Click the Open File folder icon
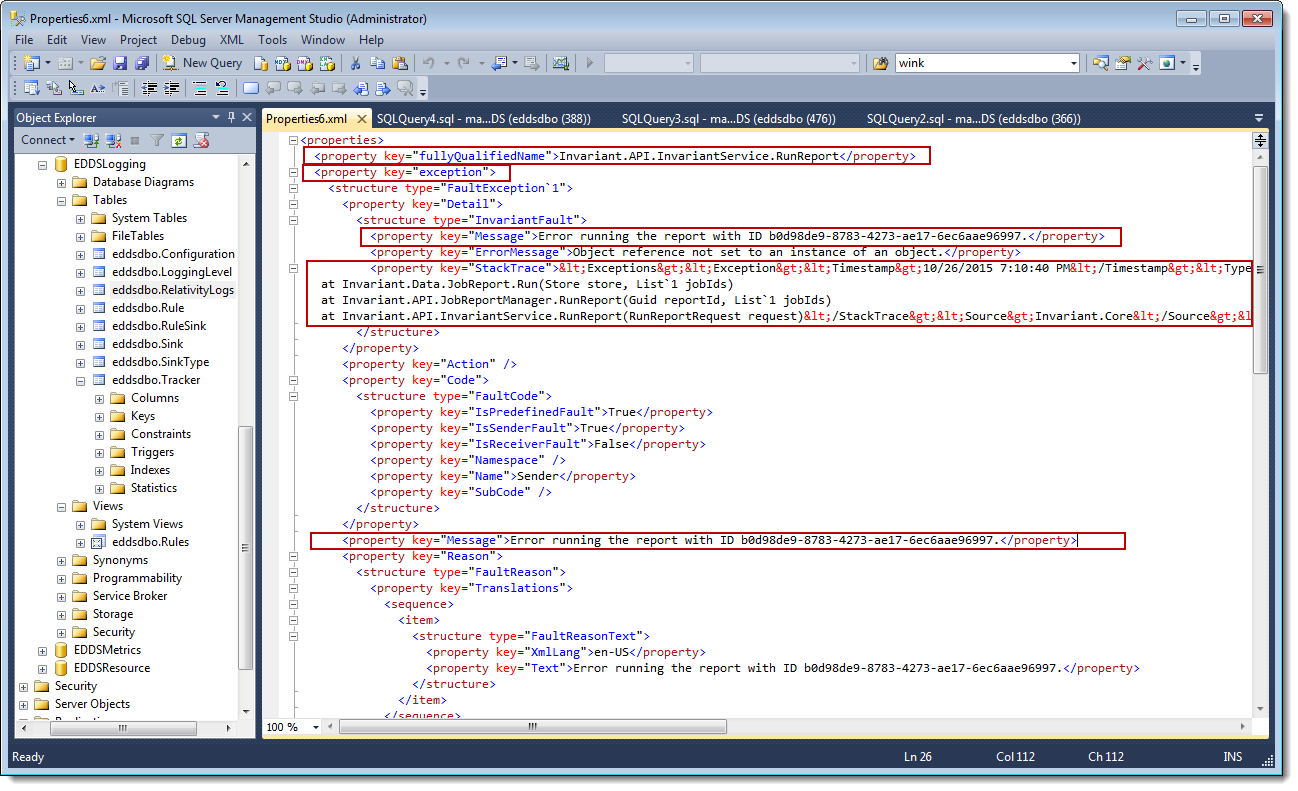 [97, 63]
